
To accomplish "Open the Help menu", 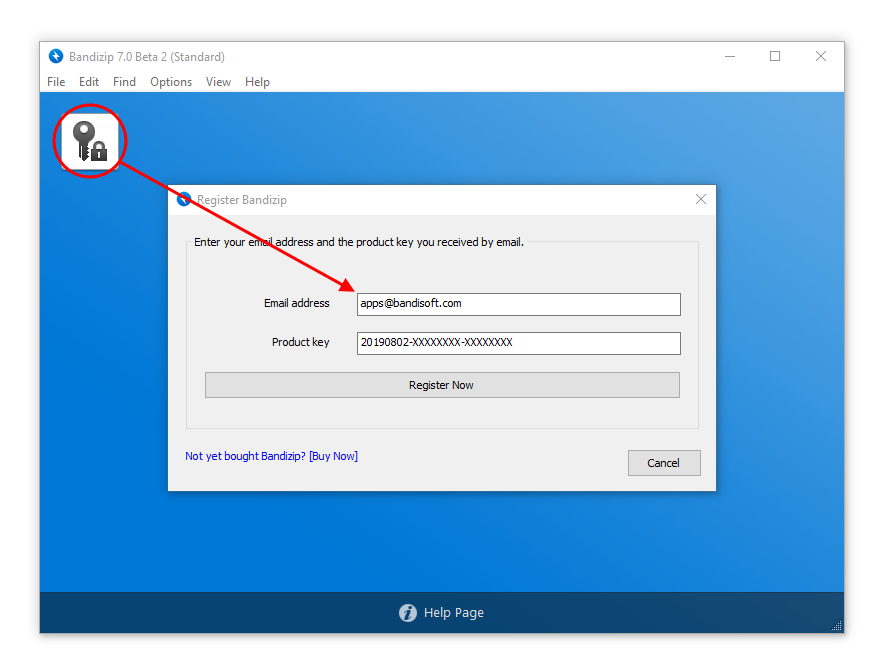I will pos(257,82).
